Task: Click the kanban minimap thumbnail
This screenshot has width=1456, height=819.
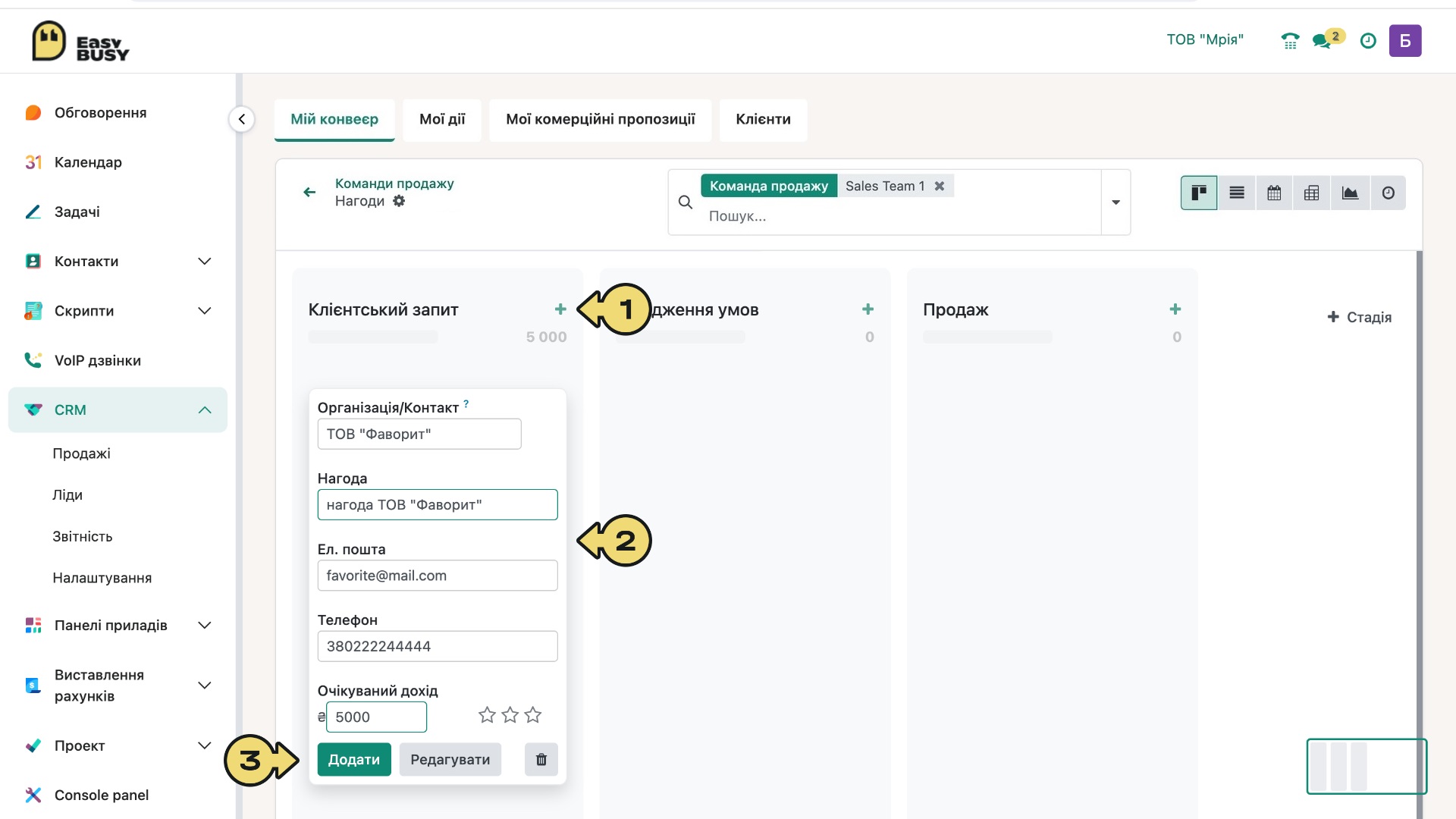Action: point(1367,767)
